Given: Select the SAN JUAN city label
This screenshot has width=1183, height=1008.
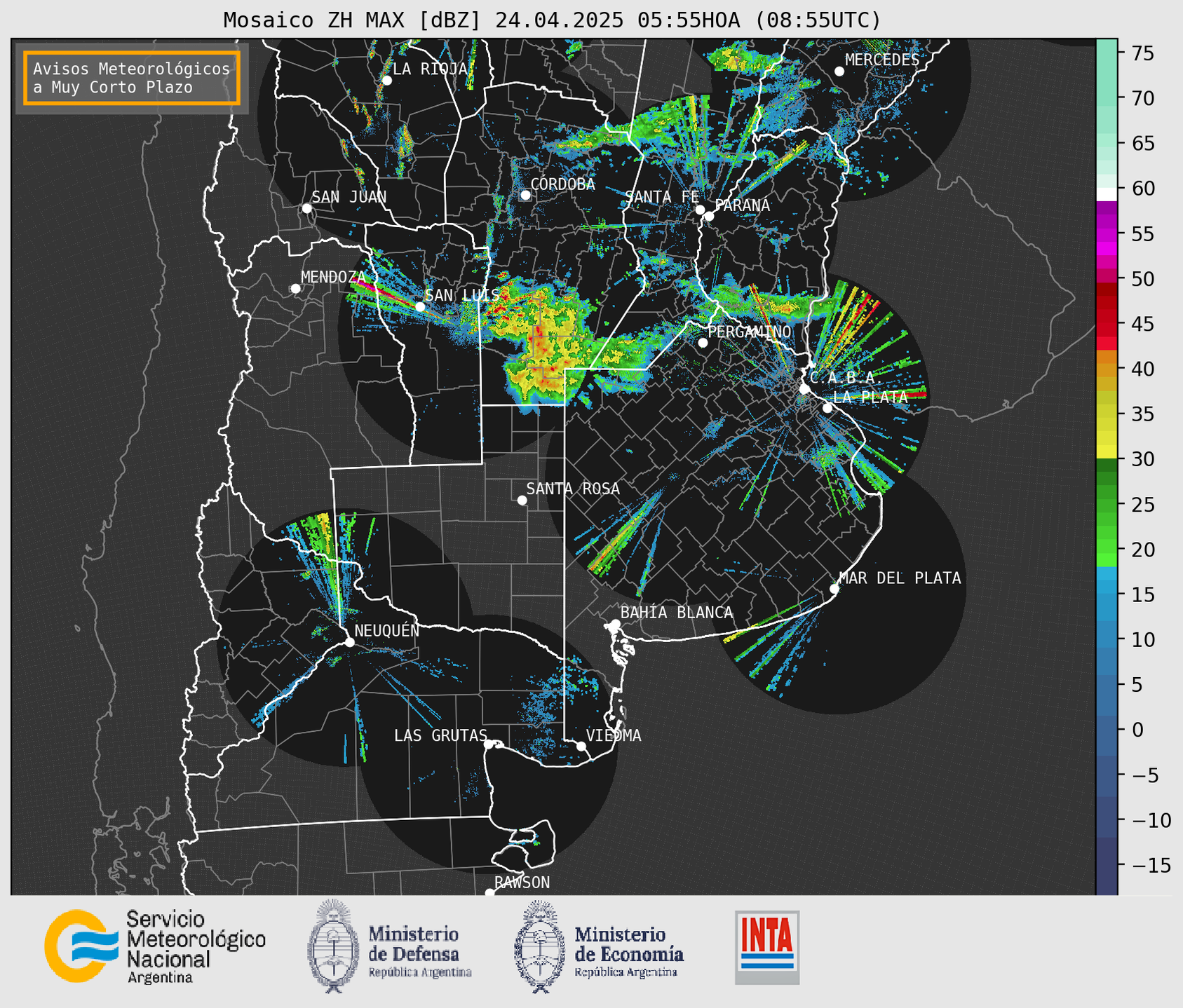Looking at the screenshot, I should (x=349, y=197).
